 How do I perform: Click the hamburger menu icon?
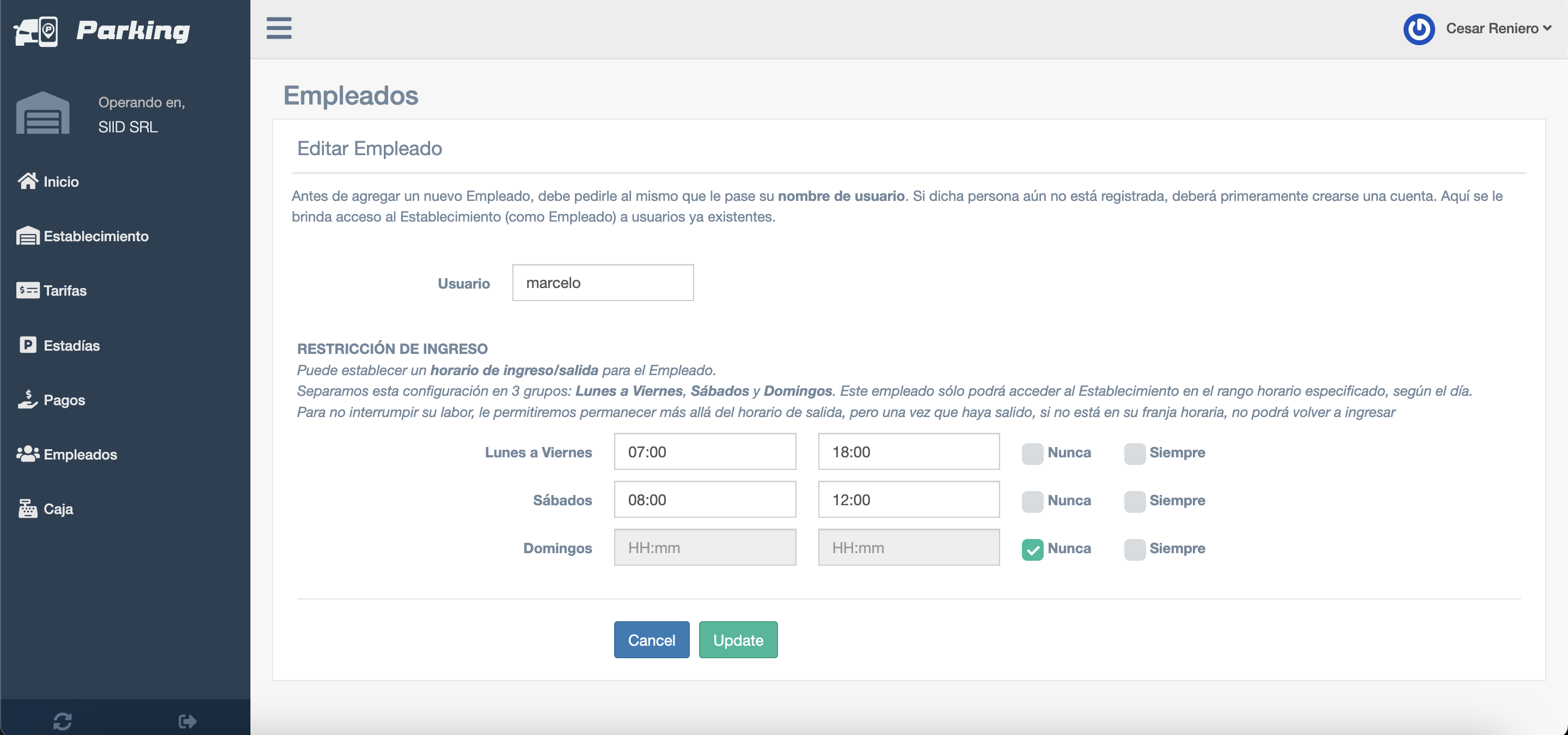279,28
